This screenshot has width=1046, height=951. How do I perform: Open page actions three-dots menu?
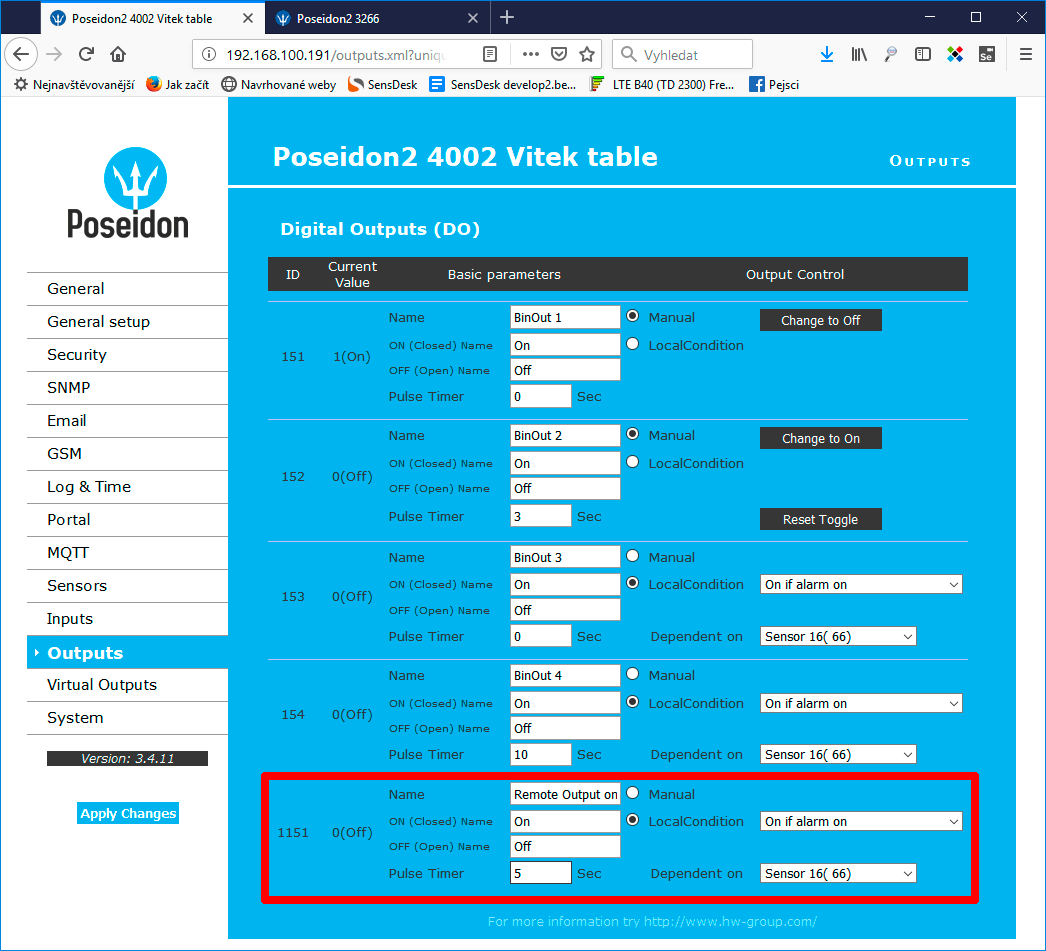coord(530,55)
